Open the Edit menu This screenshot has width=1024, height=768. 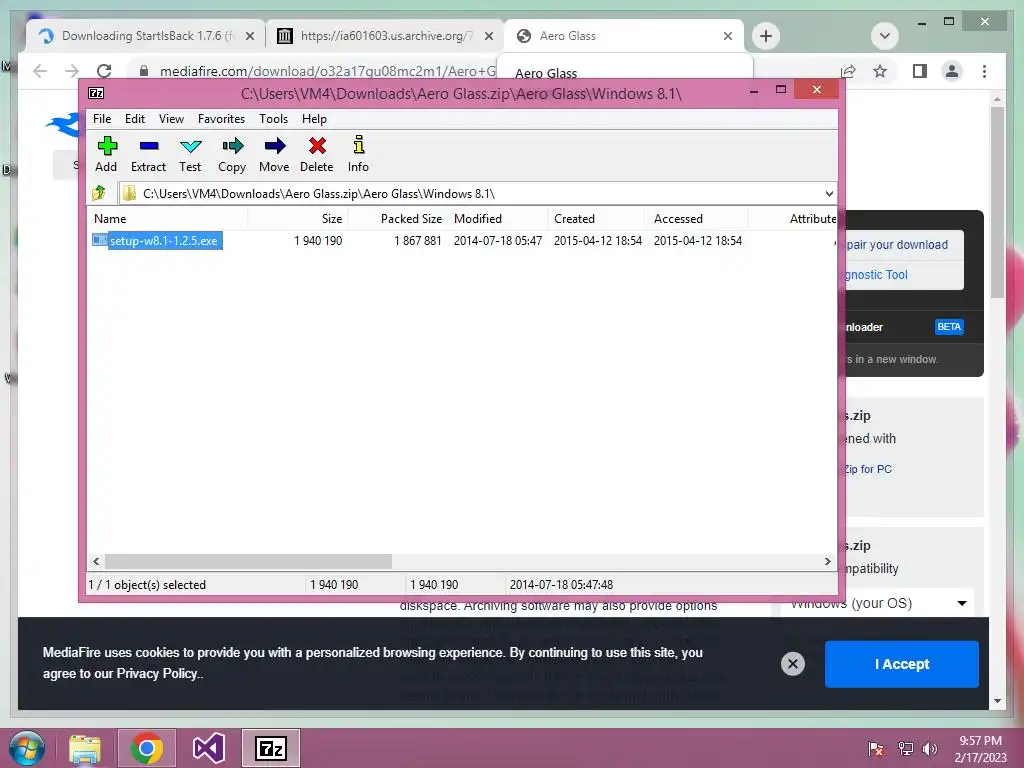tap(135, 119)
